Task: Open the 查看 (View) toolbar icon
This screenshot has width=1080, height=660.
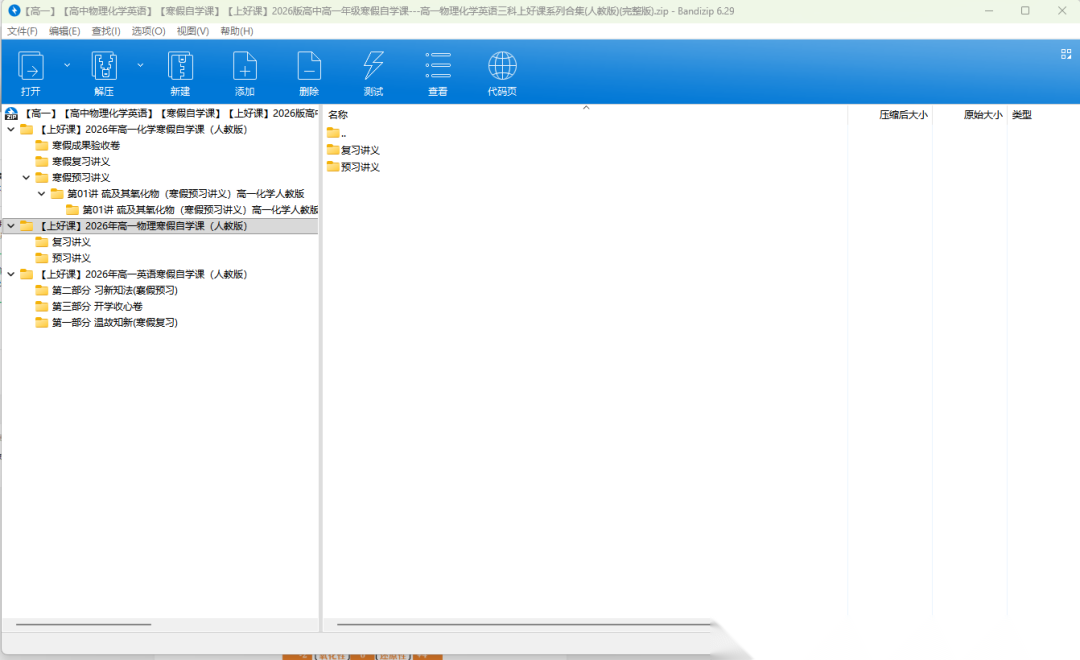Action: coord(438,67)
